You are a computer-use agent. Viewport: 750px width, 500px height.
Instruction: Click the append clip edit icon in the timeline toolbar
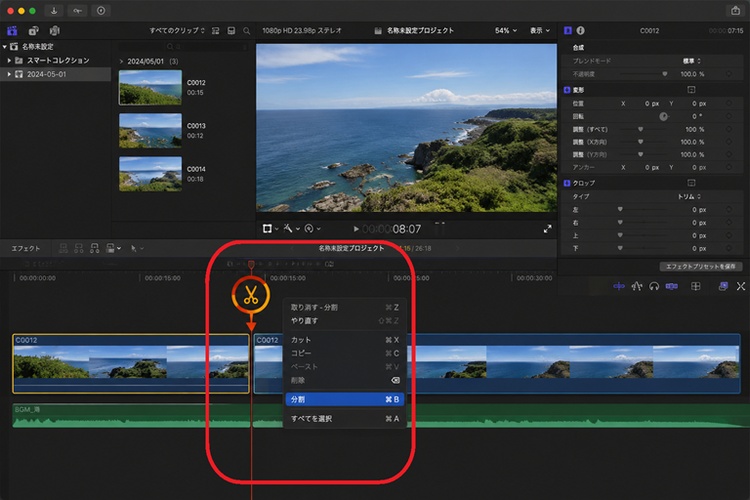(x=95, y=248)
